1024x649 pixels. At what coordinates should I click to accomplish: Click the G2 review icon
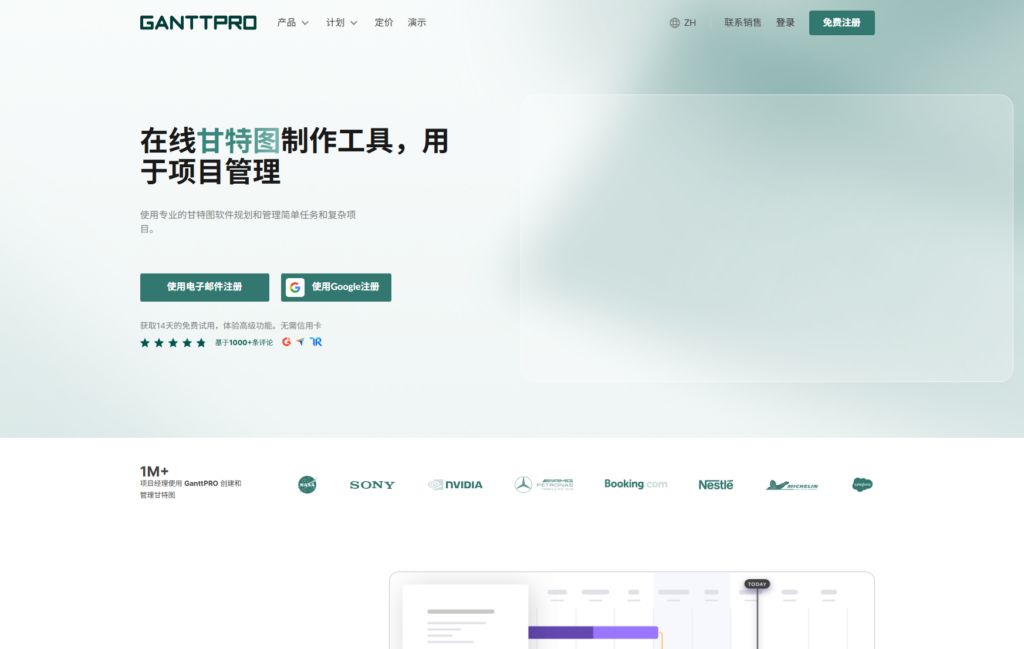click(x=286, y=342)
